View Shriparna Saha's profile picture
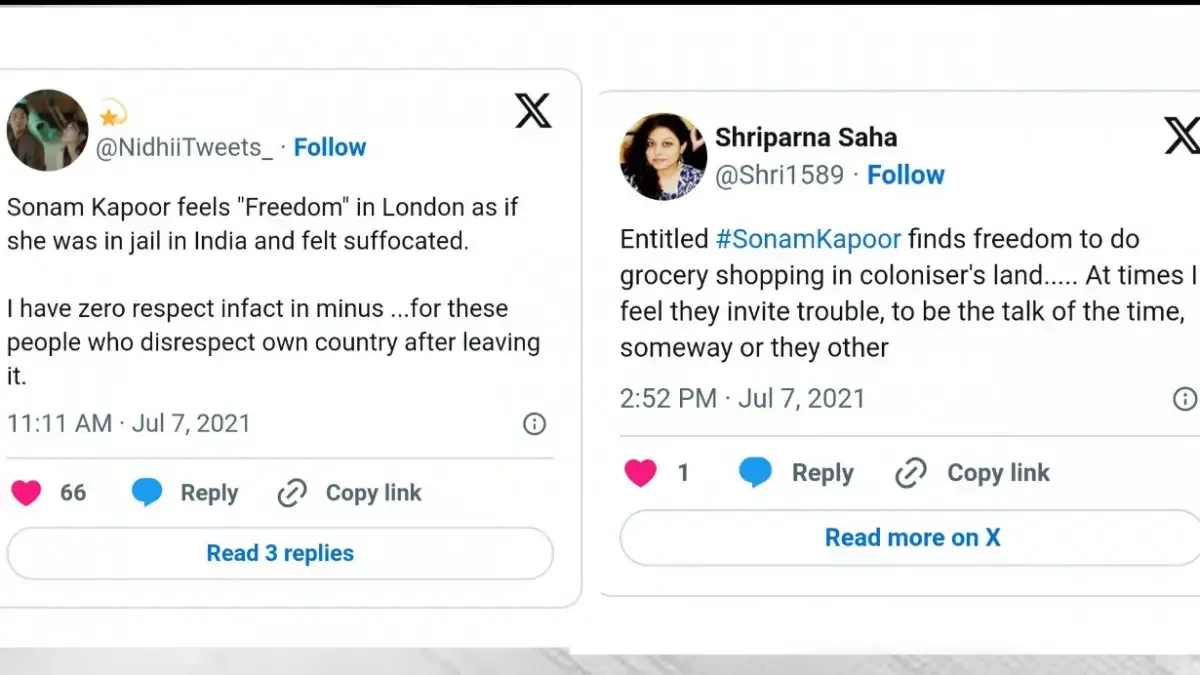The height and width of the screenshot is (675, 1200). (661, 155)
